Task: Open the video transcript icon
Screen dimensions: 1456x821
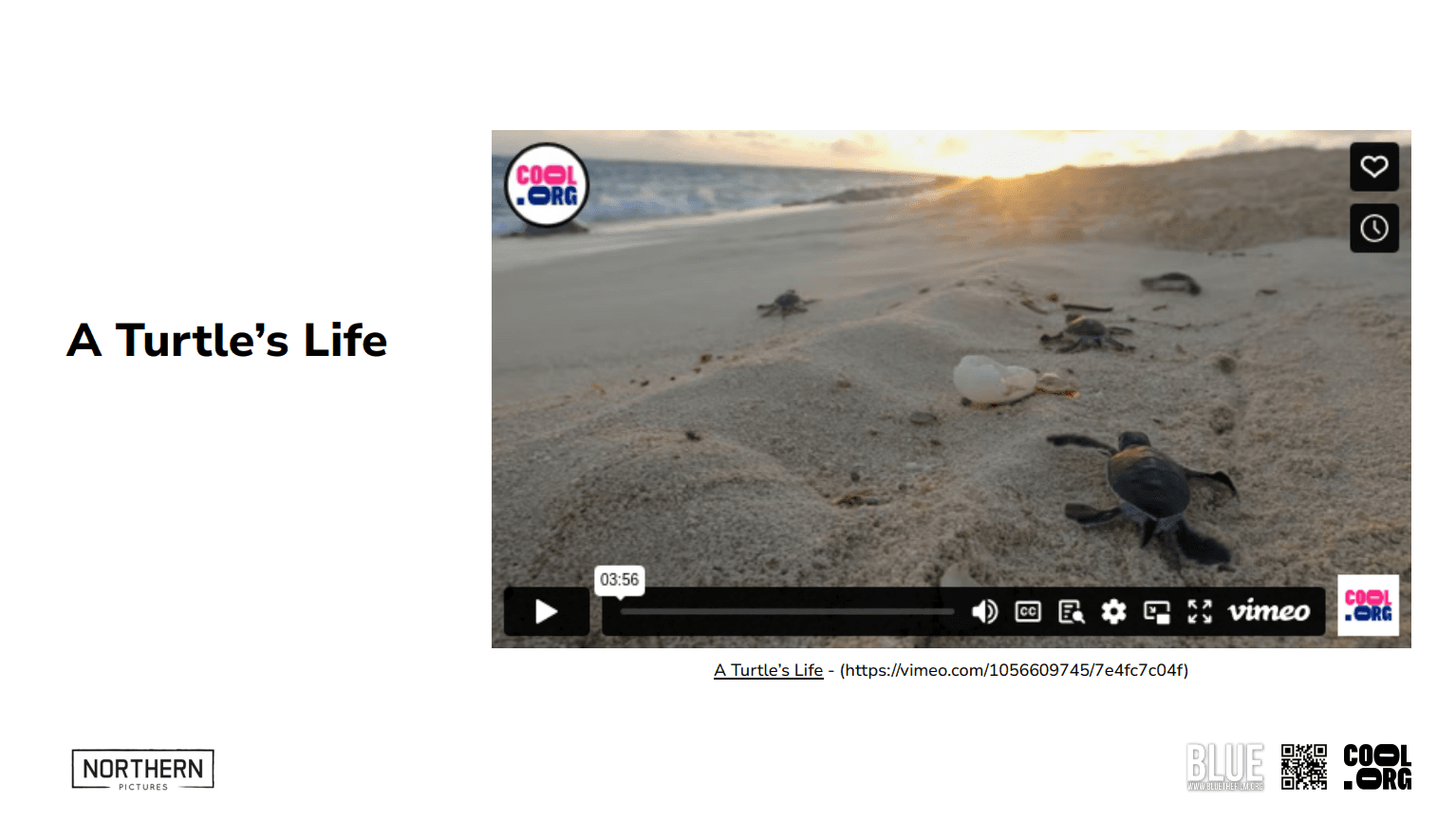Action: click(x=1072, y=612)
